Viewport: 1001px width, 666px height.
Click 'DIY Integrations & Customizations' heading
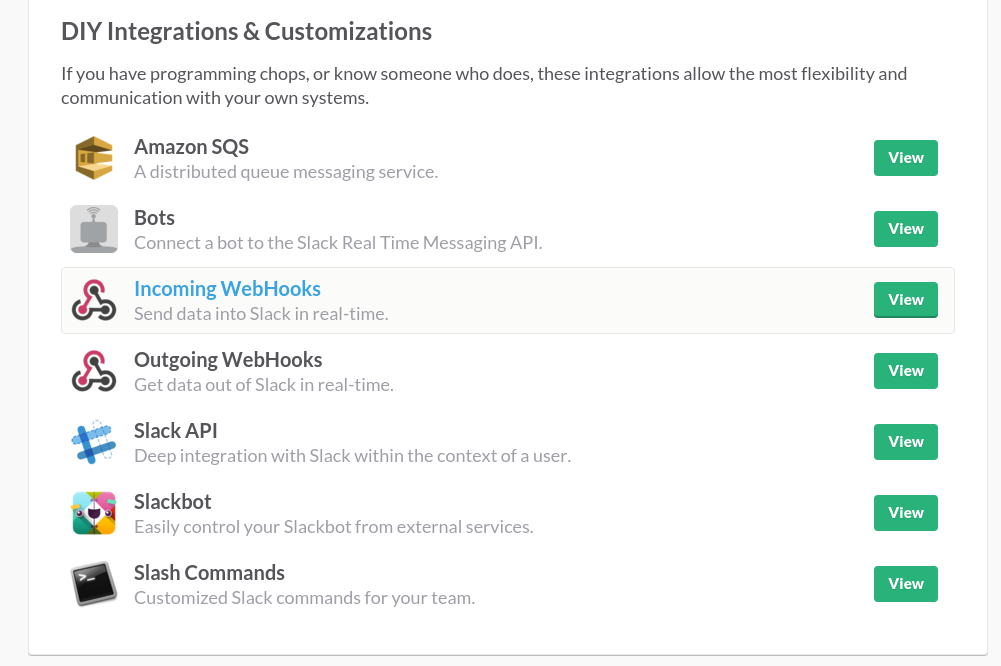(246, 32)
